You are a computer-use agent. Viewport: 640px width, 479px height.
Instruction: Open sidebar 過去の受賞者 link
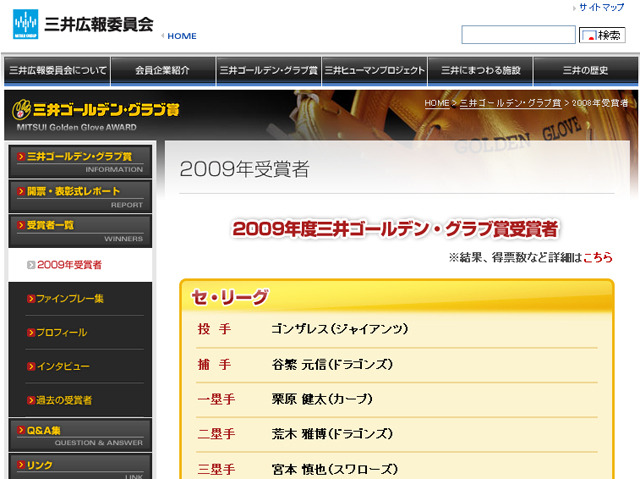click(x=64, y=400)
